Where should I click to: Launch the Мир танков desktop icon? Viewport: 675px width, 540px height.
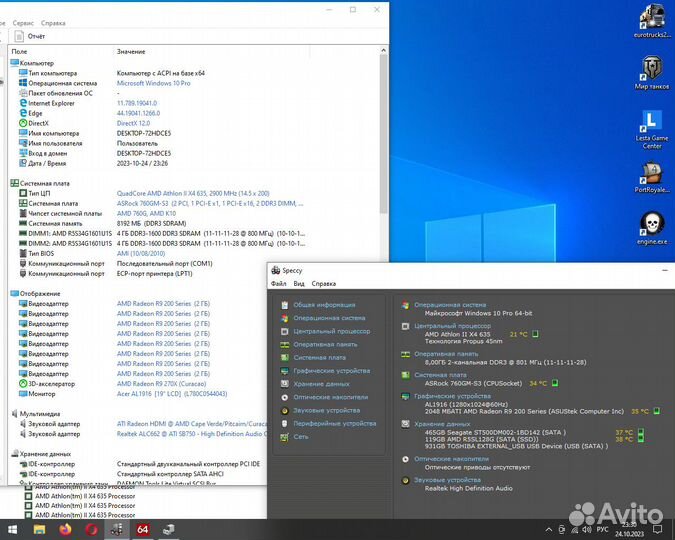tap(652, 72)
